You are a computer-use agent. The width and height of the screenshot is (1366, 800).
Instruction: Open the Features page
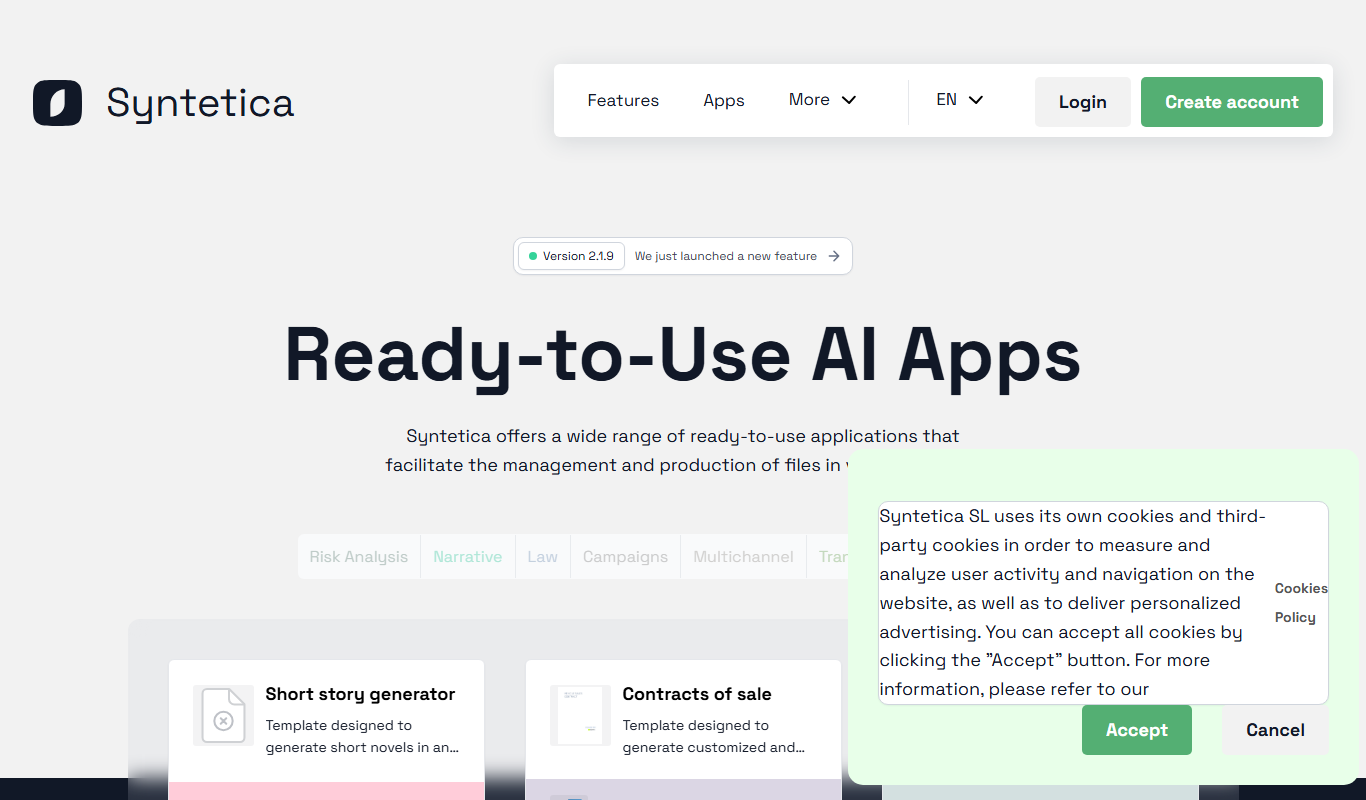(x=623, y=100)
